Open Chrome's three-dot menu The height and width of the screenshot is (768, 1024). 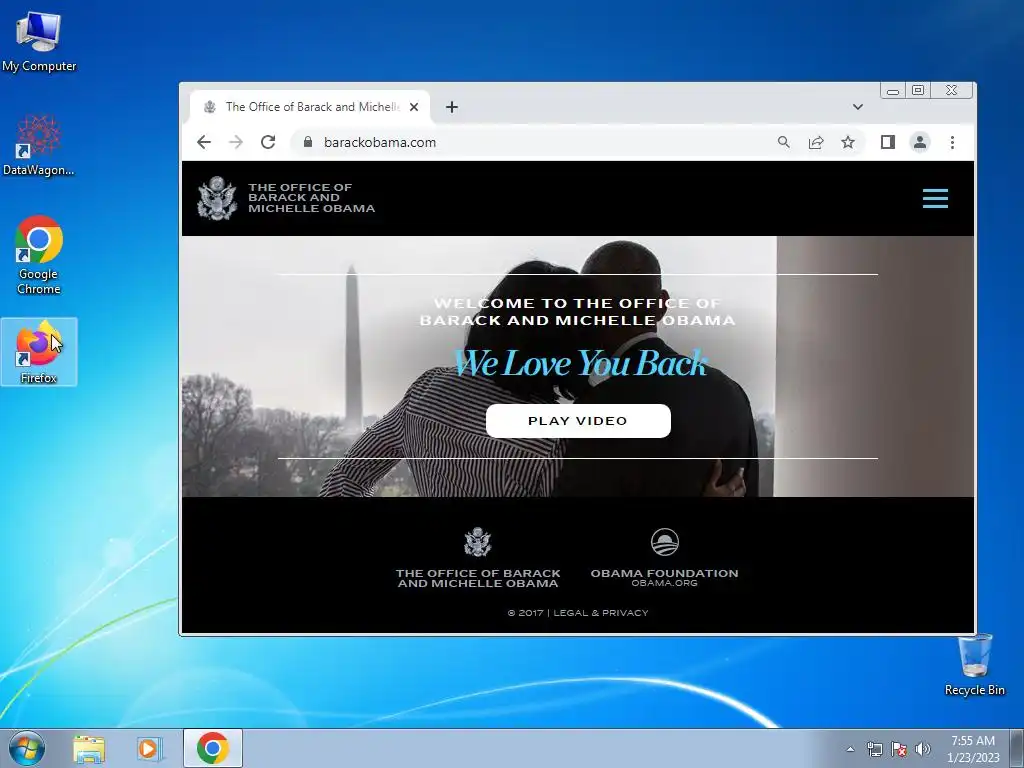coord(952,142)
